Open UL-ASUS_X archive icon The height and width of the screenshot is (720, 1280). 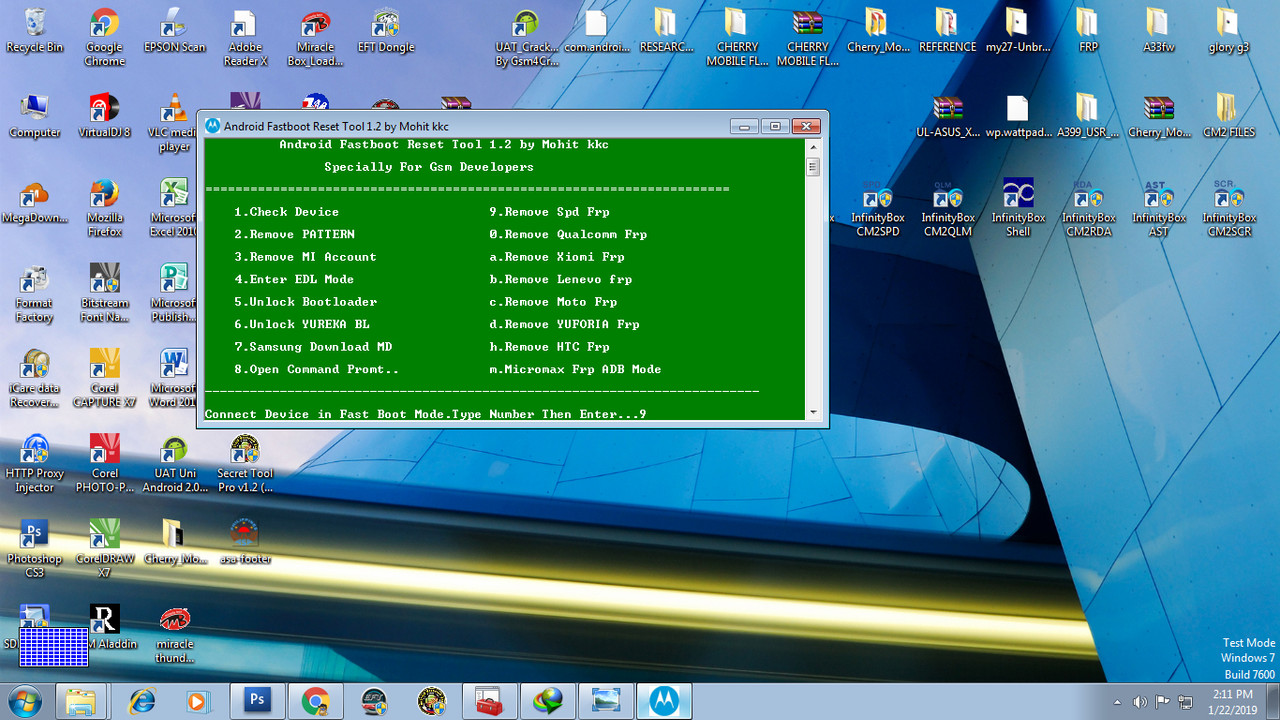pos(947,117)
